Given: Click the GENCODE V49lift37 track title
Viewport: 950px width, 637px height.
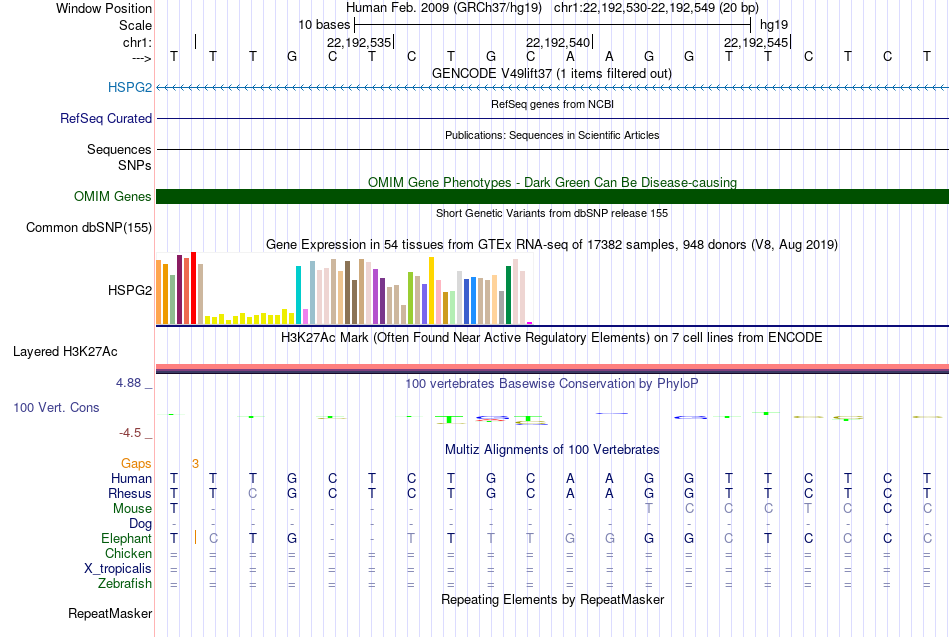Looking at the screenshot, I should [x=552, y=73].
